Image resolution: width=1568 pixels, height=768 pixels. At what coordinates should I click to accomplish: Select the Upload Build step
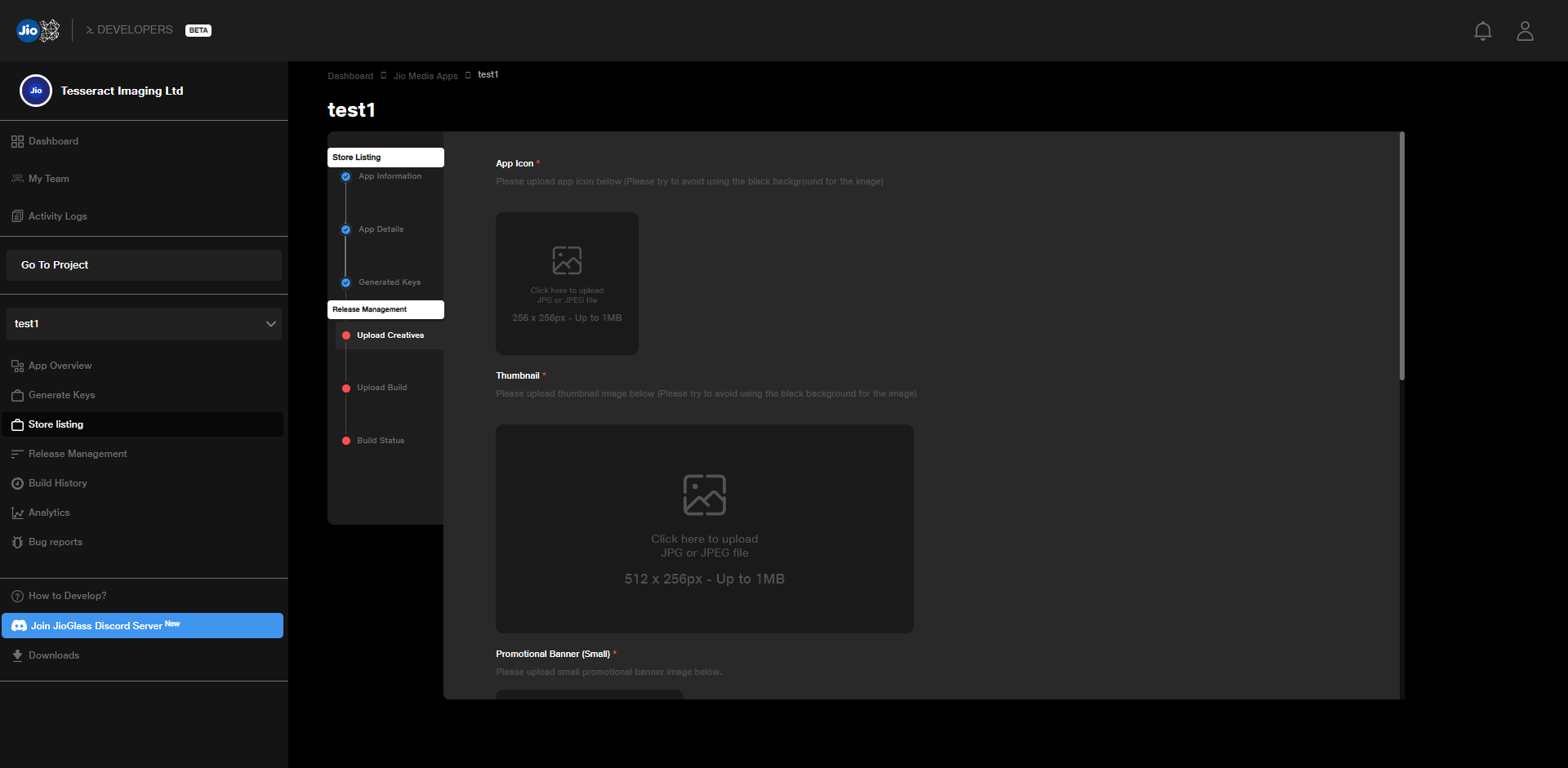(x=381, y=388)
